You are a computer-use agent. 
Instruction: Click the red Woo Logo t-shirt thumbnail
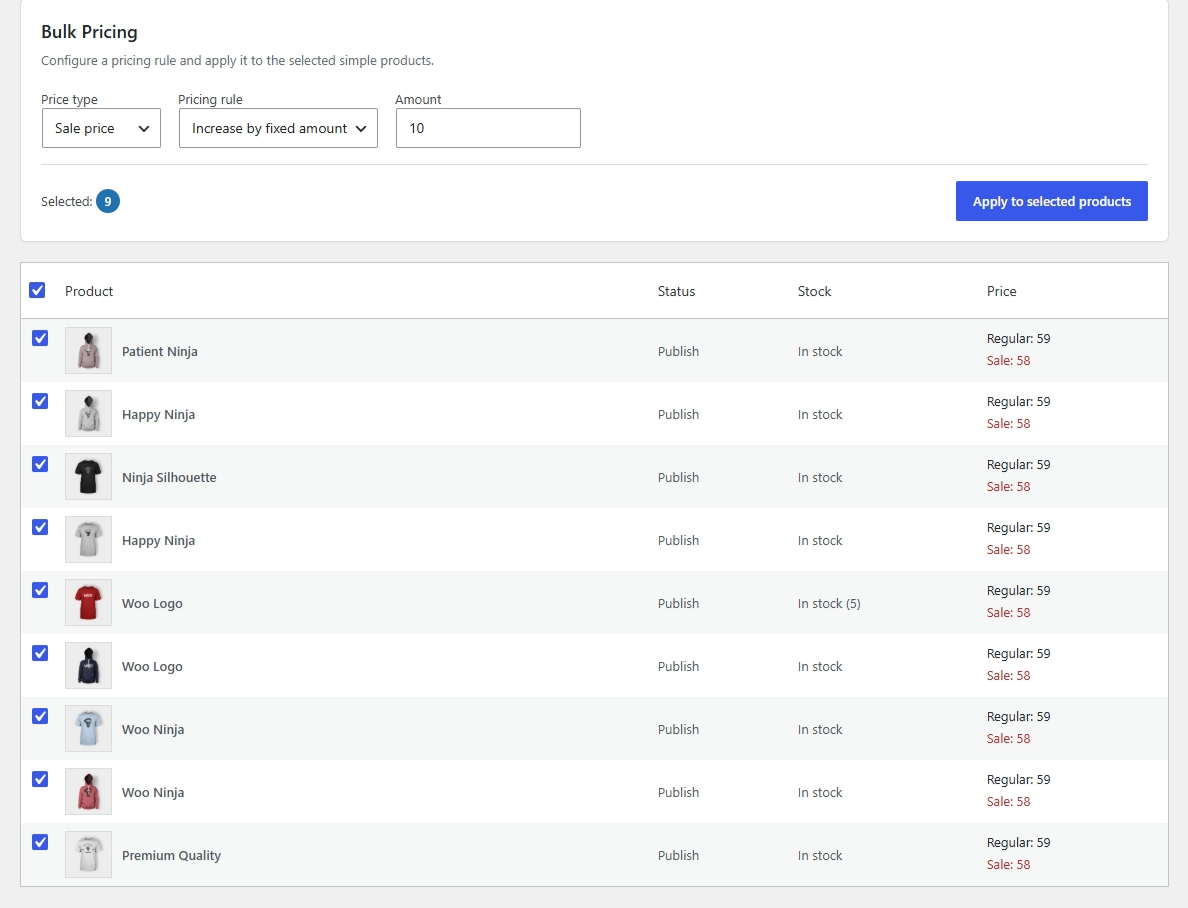click(89, 603)
